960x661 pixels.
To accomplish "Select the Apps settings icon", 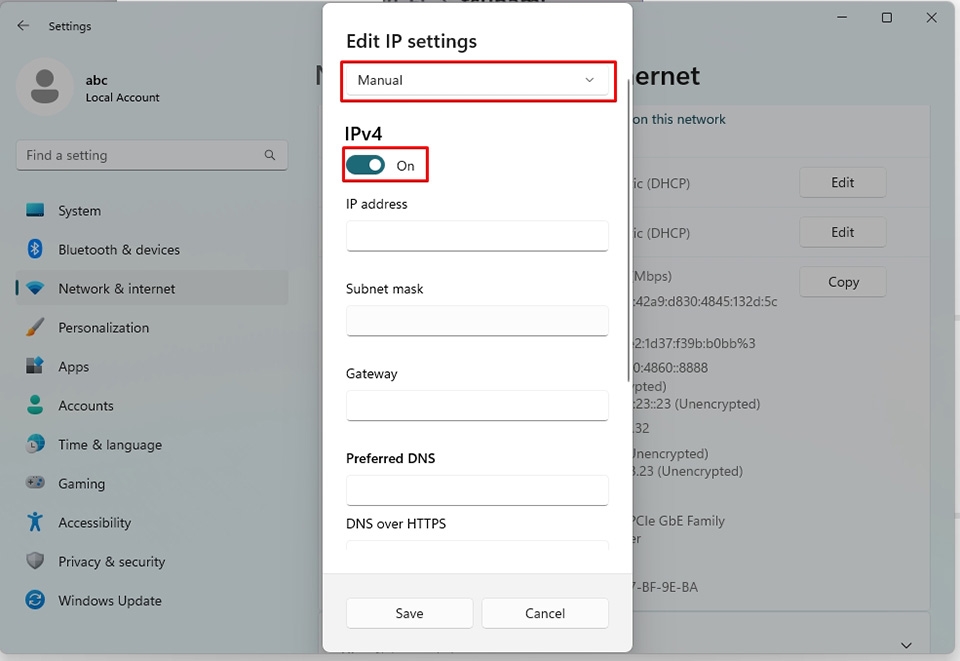I will (33, 367).
